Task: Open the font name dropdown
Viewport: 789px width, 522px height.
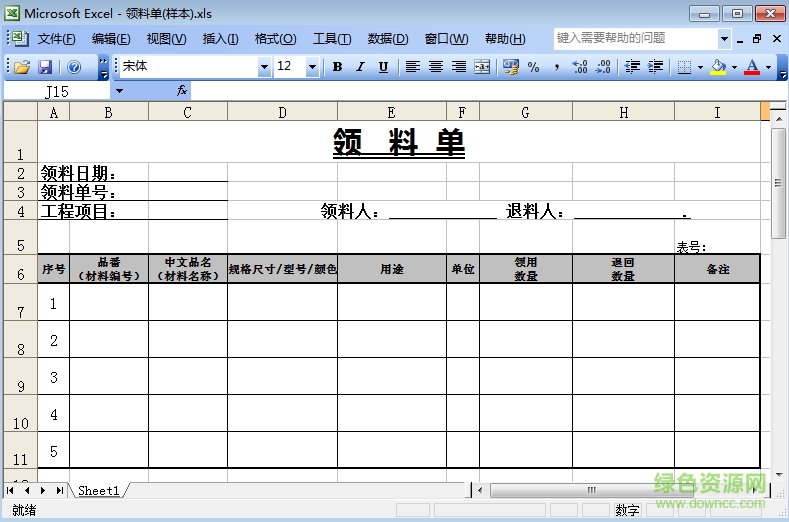Action: pyautogui.click(x=264, y=66)
